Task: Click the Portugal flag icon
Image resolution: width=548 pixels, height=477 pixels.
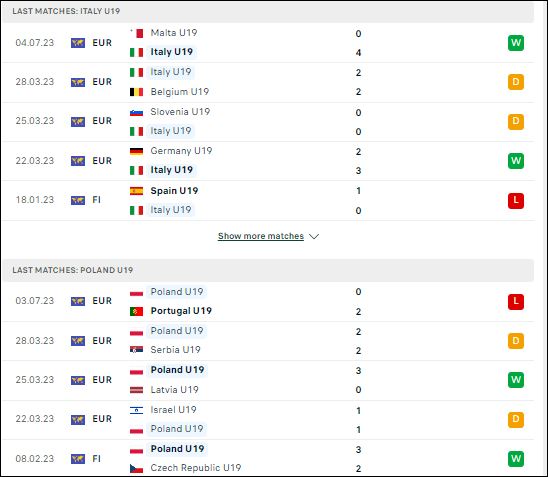Action: (x=136, y=311)
